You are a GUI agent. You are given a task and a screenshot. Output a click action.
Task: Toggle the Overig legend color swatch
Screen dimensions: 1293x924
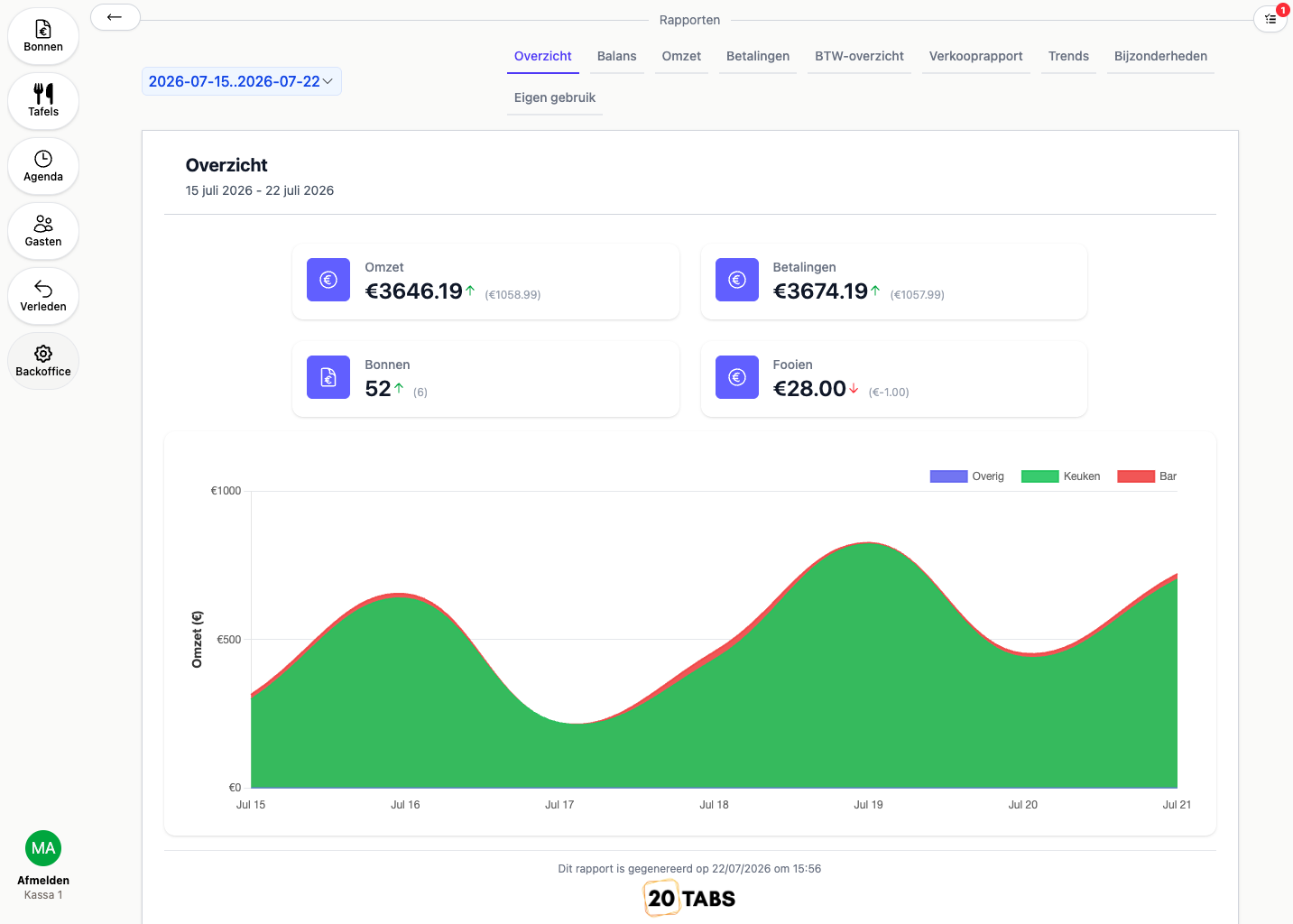click(948, 476)
